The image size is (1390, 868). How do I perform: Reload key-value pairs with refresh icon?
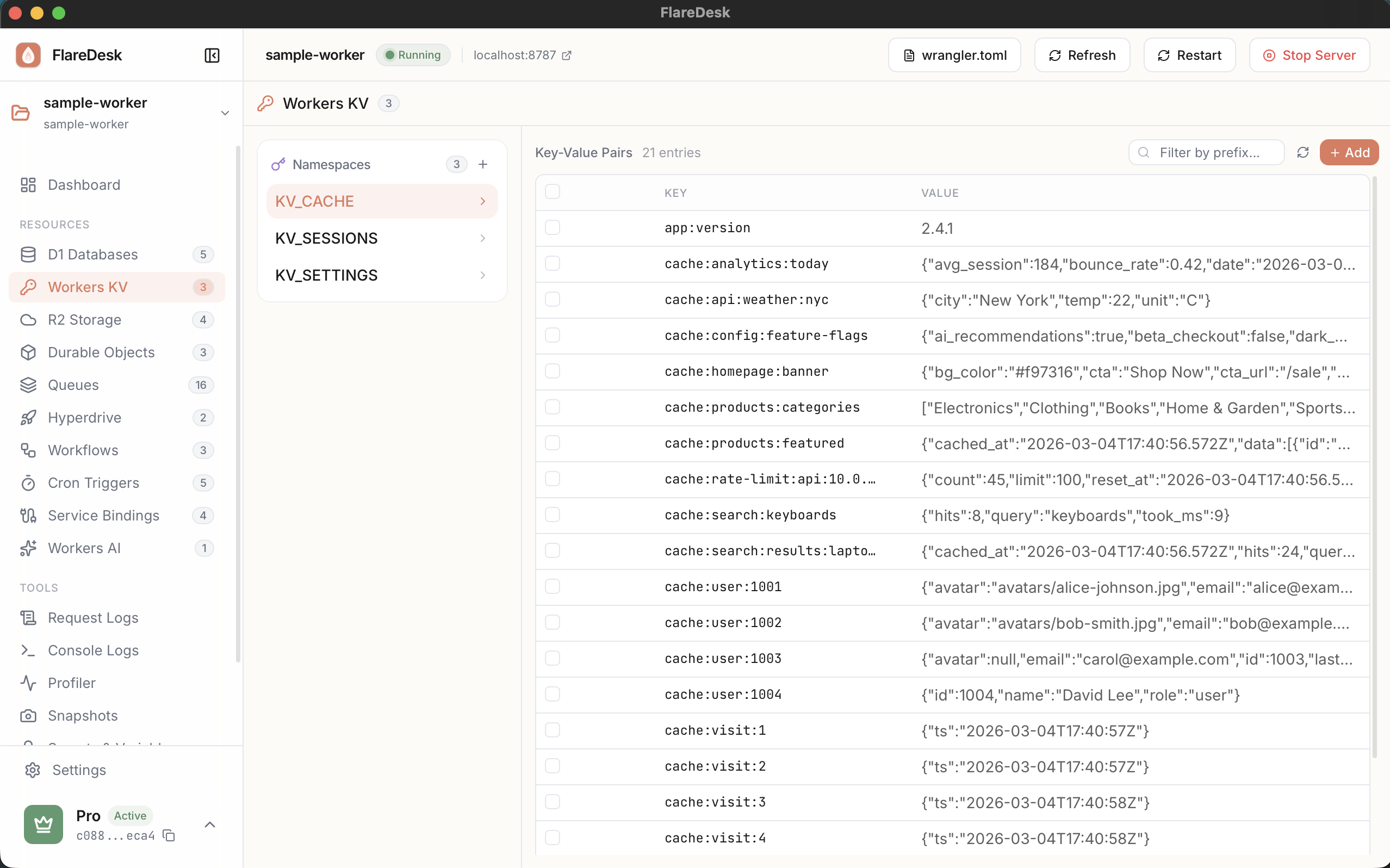click(x=1302, y=152)
